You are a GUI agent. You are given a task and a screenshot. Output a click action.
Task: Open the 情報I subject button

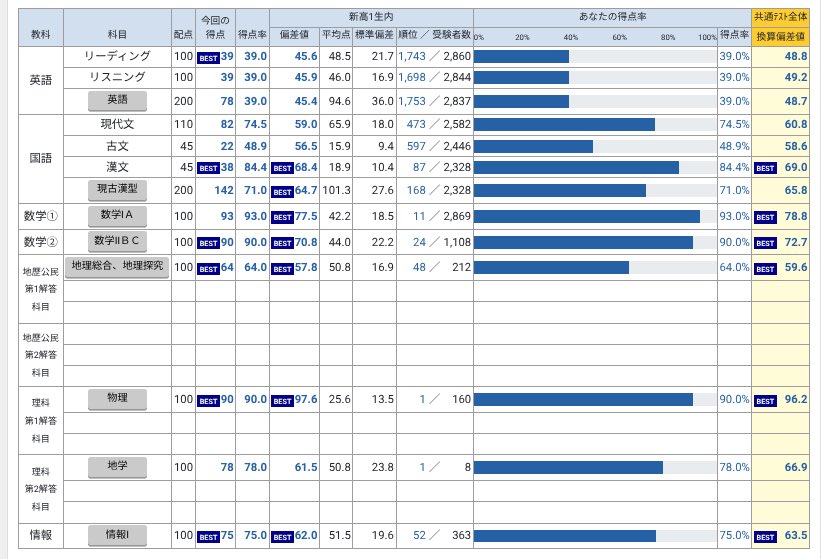tap(117, 535)
